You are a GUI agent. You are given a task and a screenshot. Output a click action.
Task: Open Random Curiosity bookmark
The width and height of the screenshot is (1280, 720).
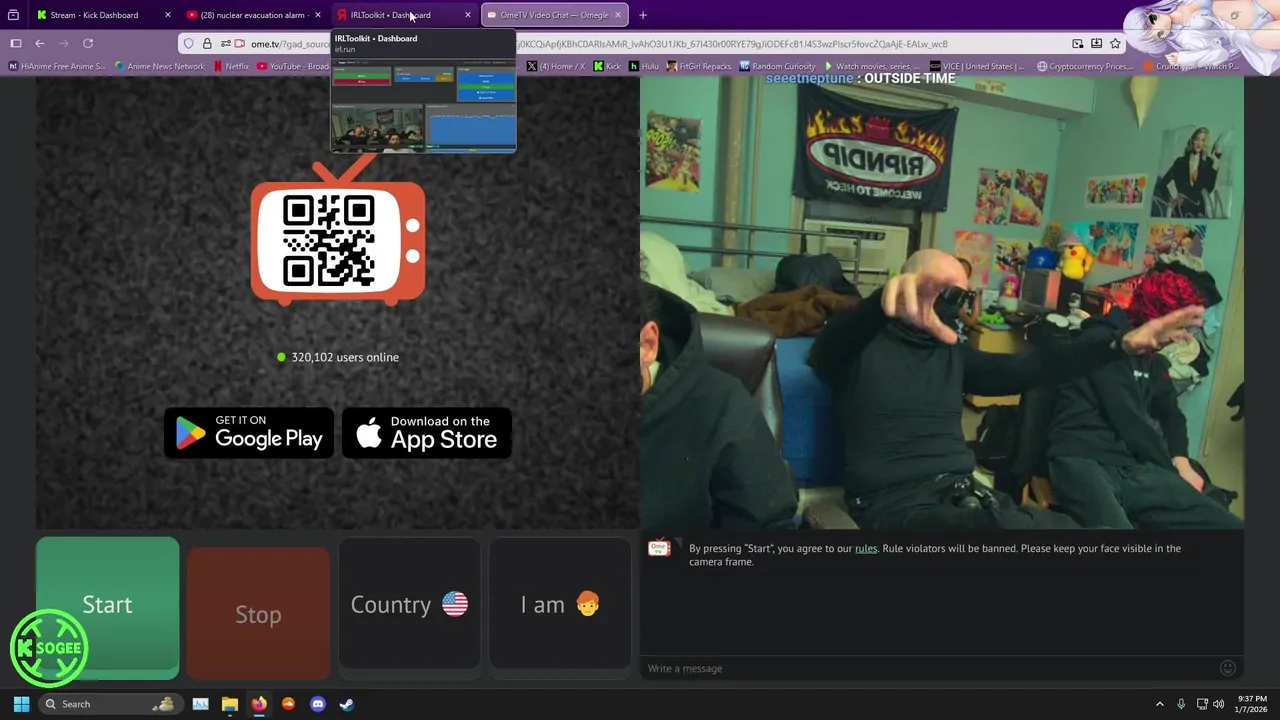point(777,66)
